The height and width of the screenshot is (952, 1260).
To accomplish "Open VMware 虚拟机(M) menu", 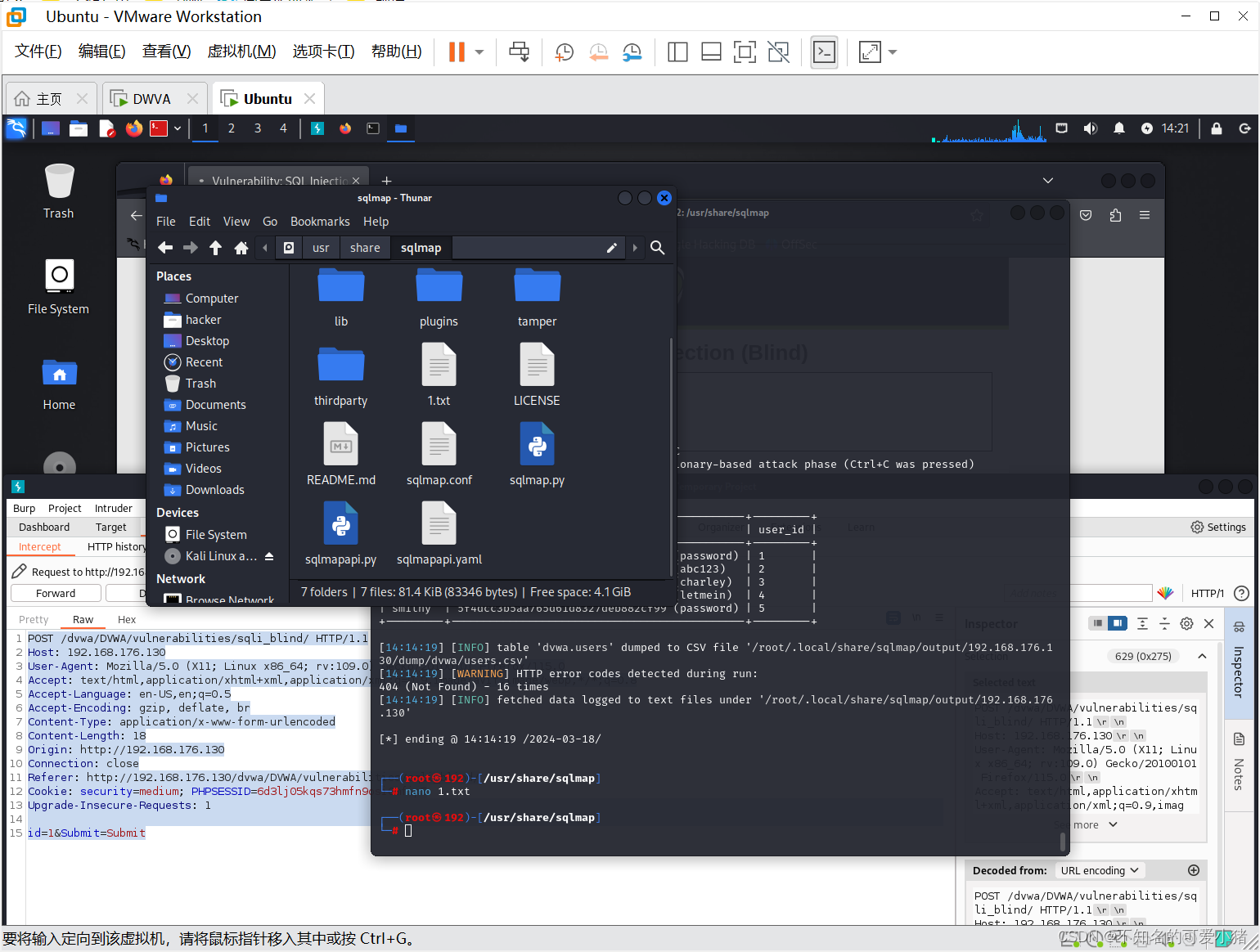I will coord(242,52).
